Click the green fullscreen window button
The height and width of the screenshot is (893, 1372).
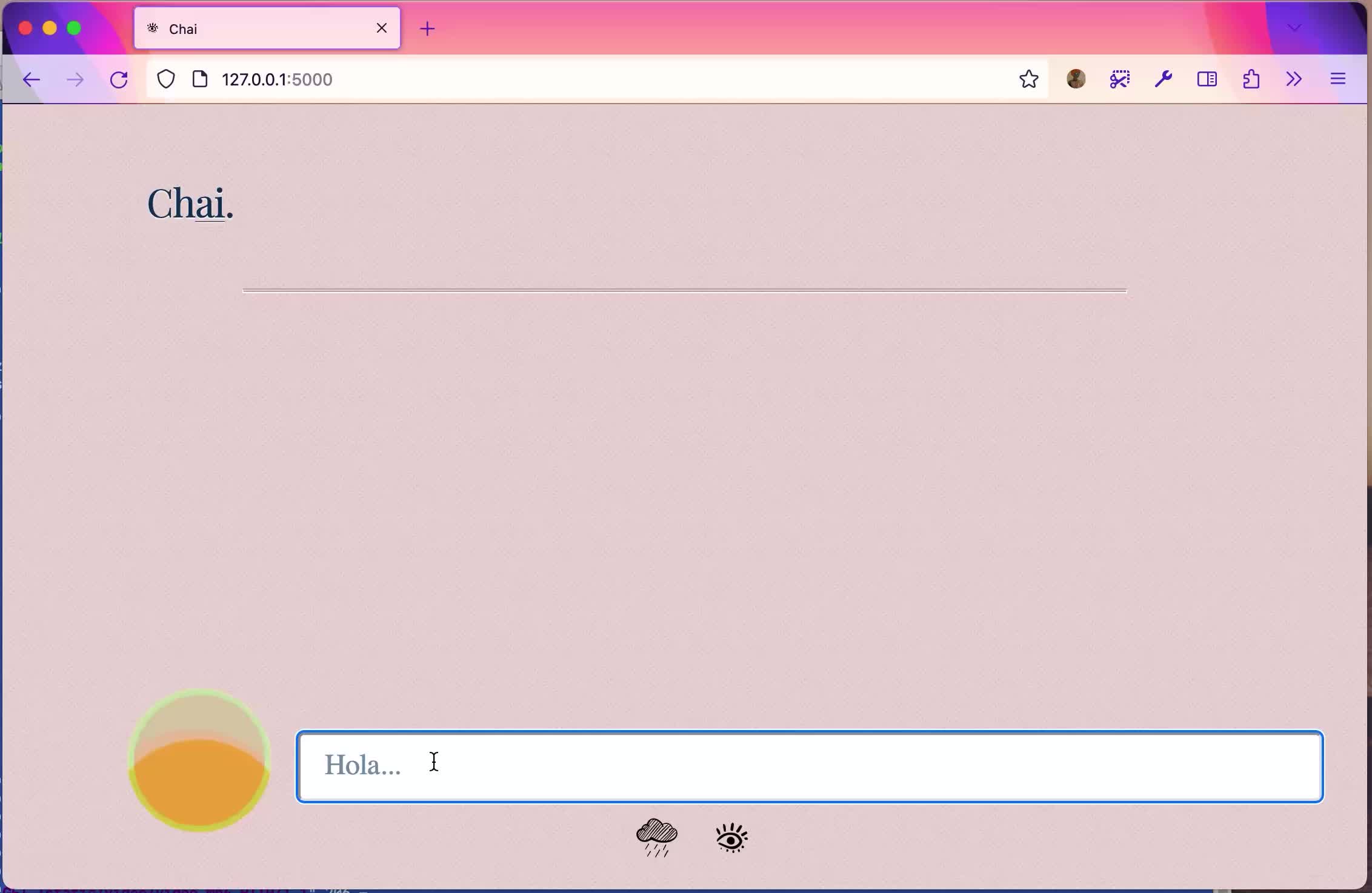[74, 28]
